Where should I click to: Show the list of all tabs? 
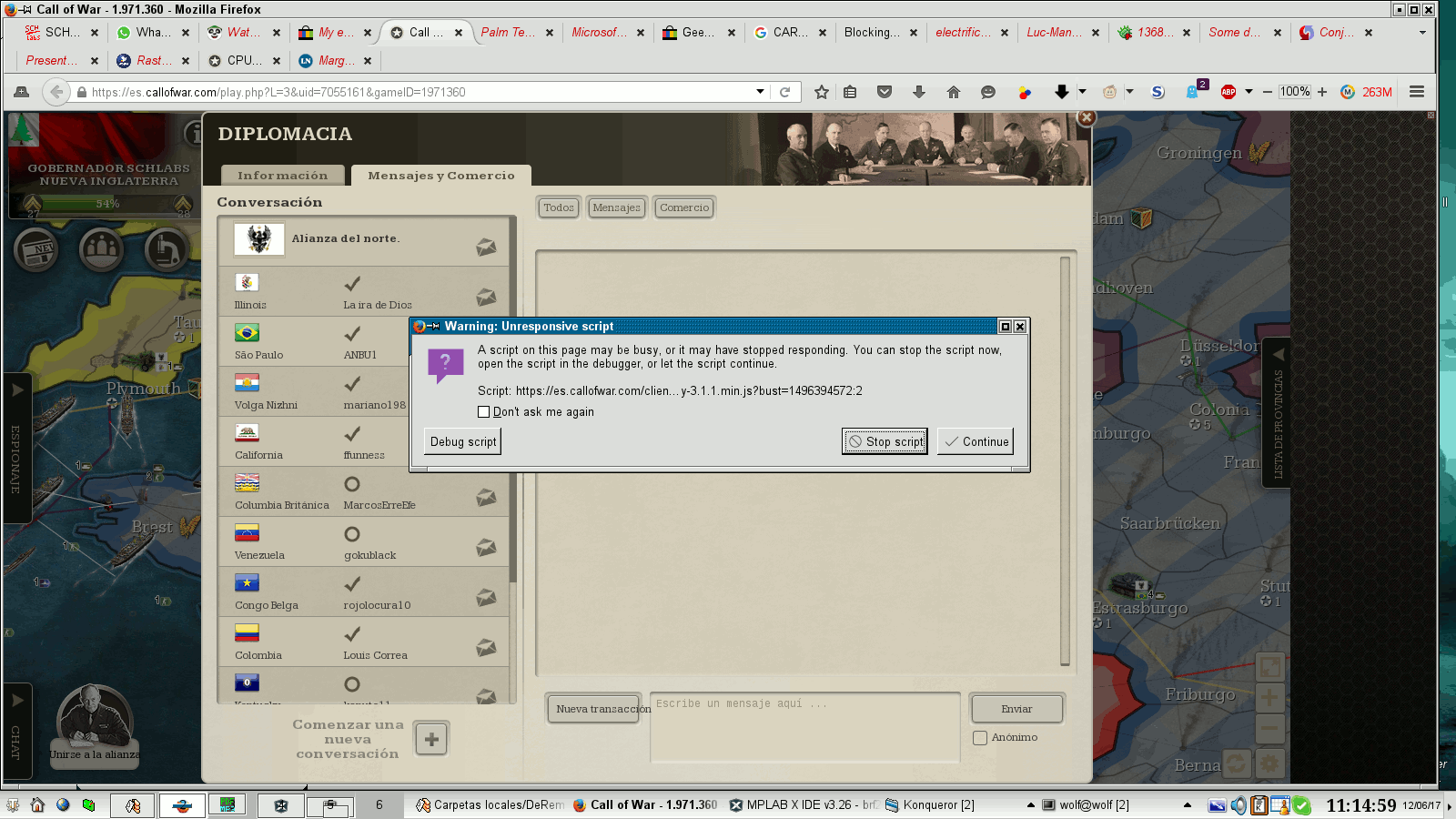pyautogui.click(x=1422, y=33)
